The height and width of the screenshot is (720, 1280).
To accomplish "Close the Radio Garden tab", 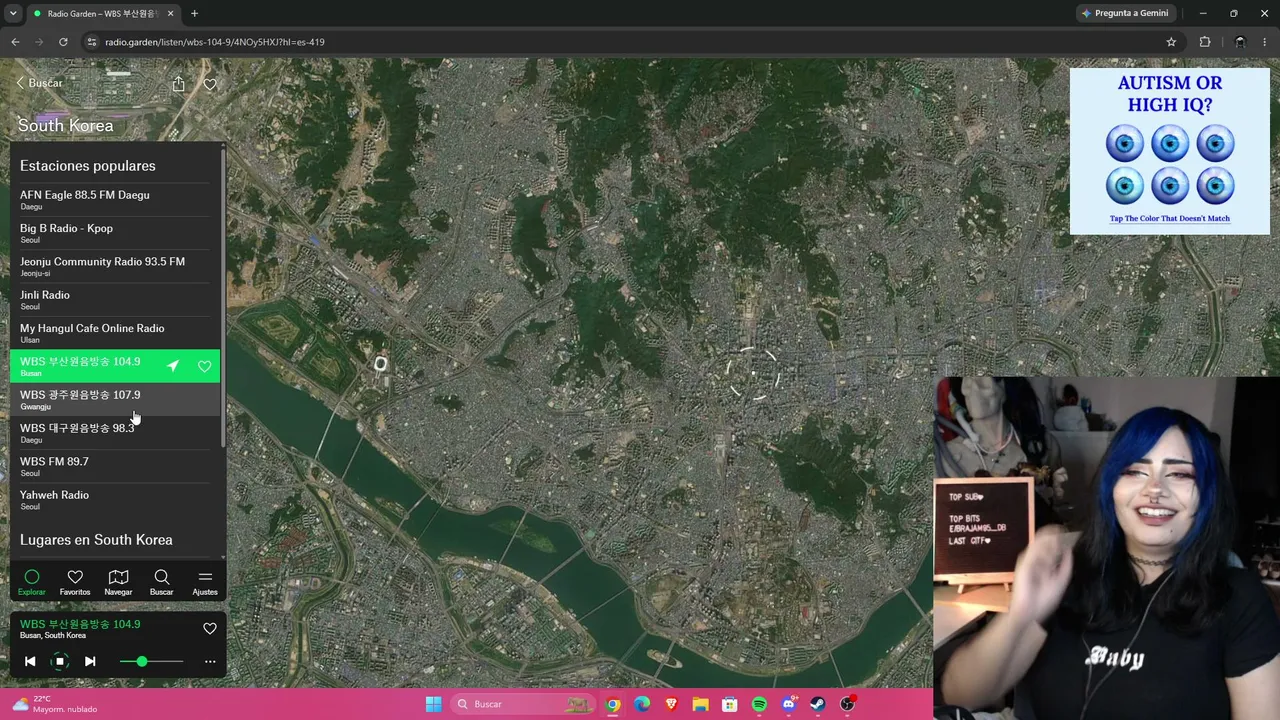I will (170, 14).
